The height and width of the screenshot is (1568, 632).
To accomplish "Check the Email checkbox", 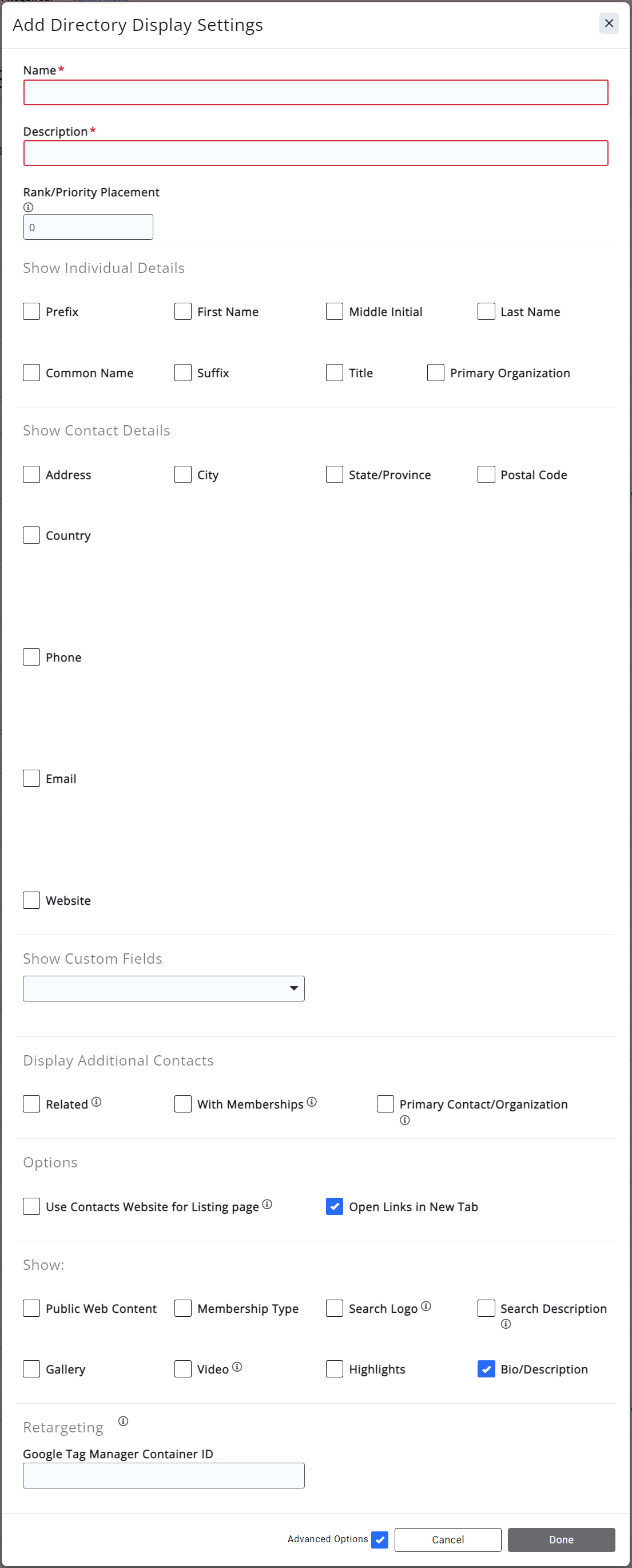I will tap(31, 778).
